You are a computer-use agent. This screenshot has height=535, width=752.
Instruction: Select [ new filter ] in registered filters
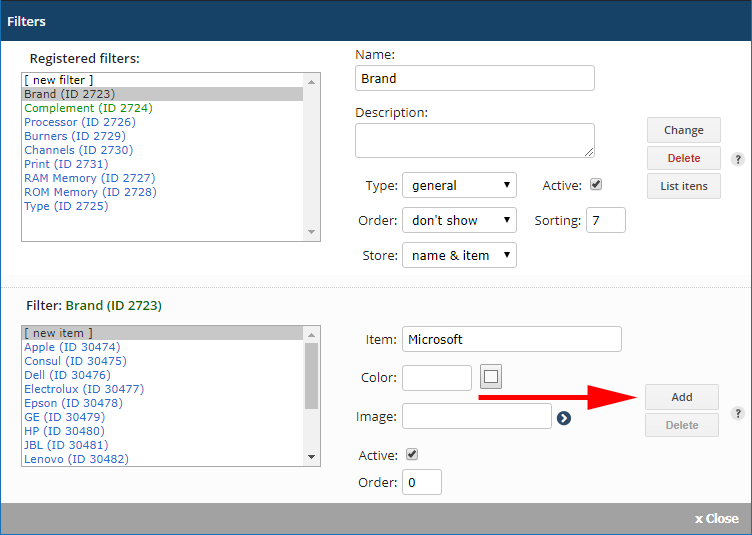[163, 80]
